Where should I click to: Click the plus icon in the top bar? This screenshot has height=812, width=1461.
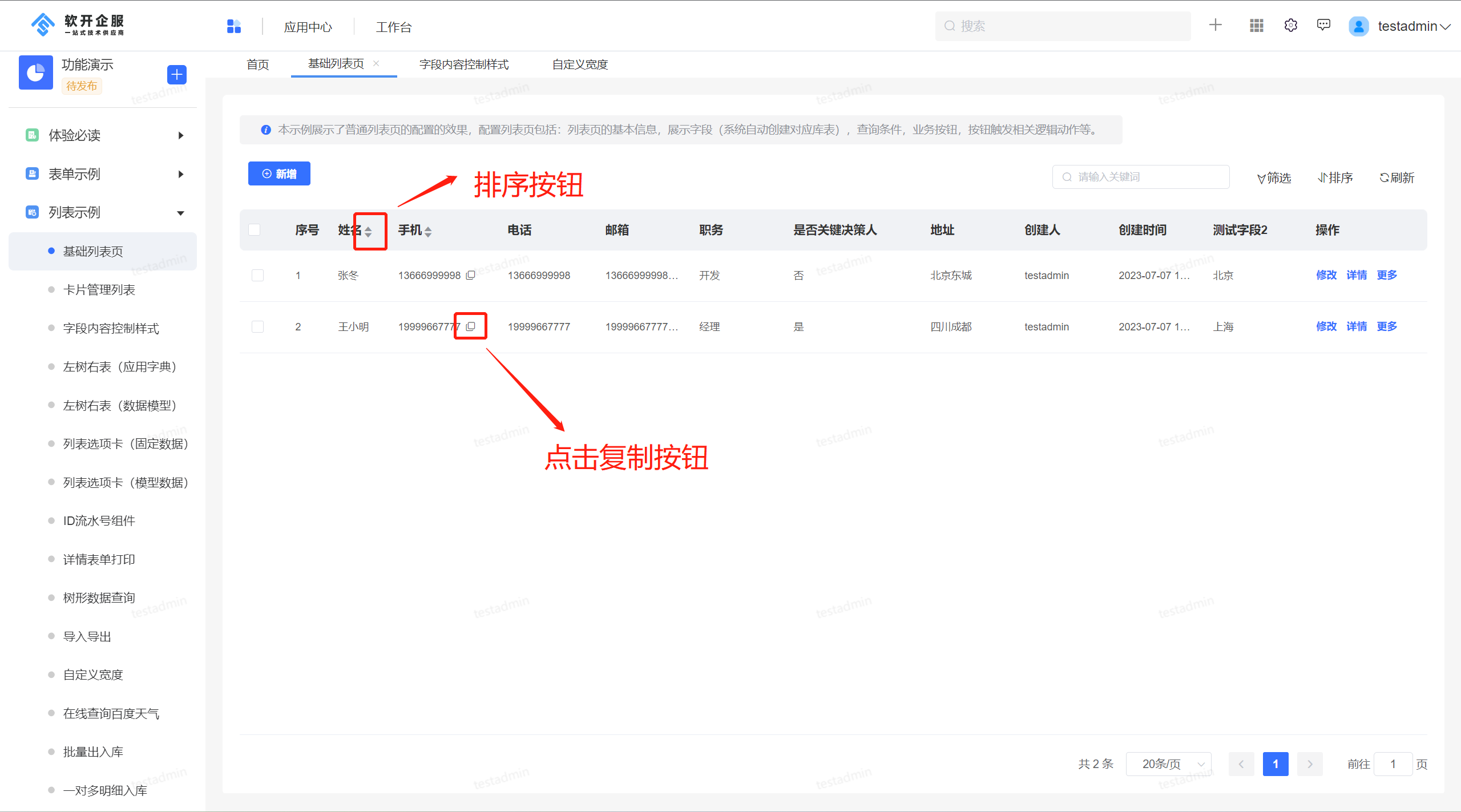click(1216, 25)
